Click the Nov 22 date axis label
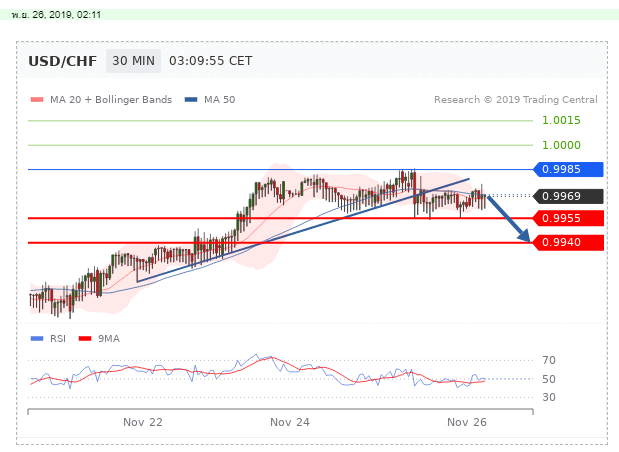 tap(143, 422)
